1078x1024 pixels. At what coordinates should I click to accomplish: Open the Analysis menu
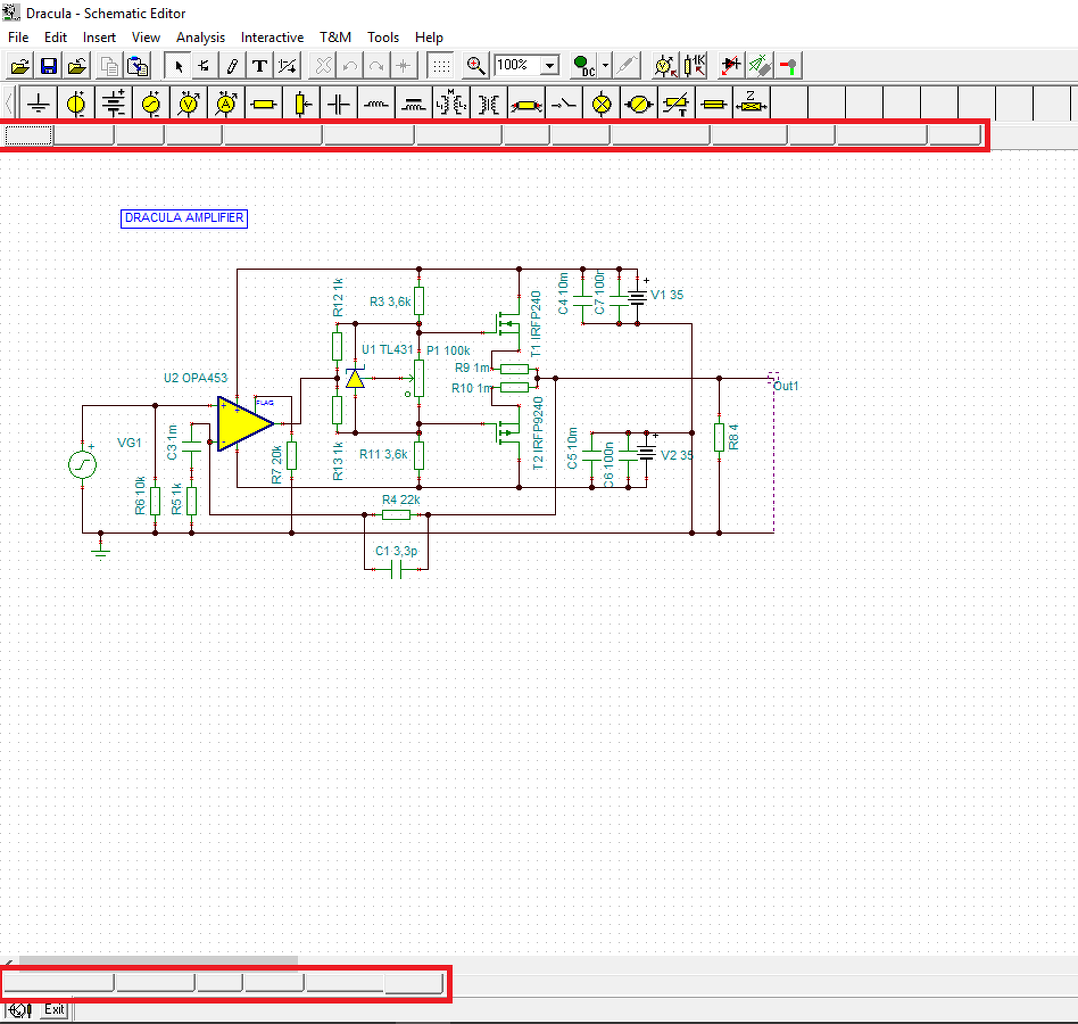point(200,37)
